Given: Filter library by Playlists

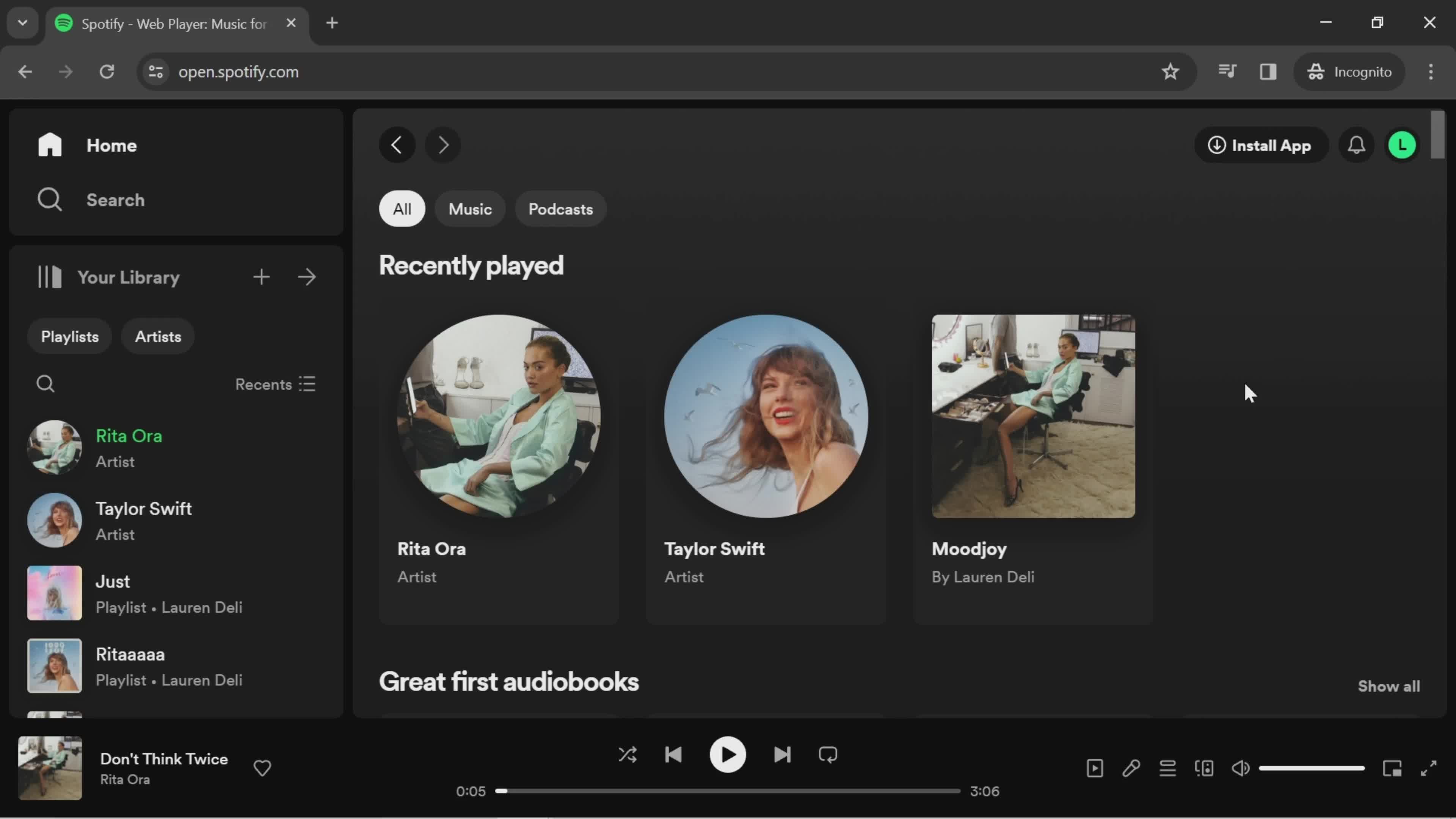Looking at the screenshot, I should coord(69,337).
